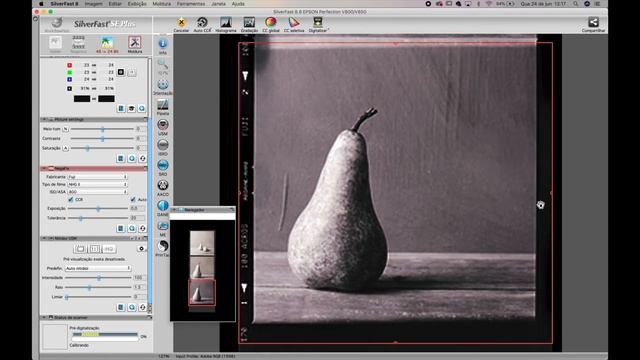Open the Janela menu
The height and width of the screenshot is (360, 640).
point(218,4)
